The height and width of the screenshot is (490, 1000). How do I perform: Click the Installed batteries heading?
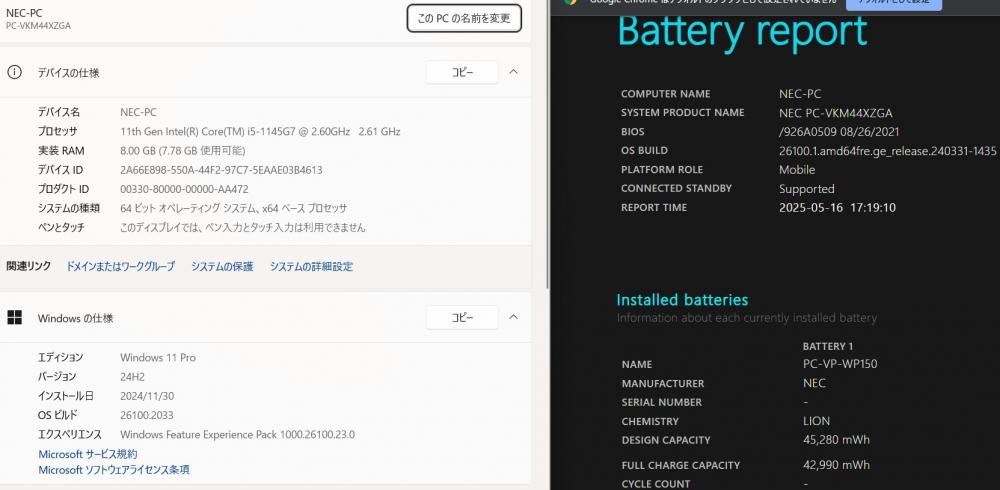(x=682, y=299)
